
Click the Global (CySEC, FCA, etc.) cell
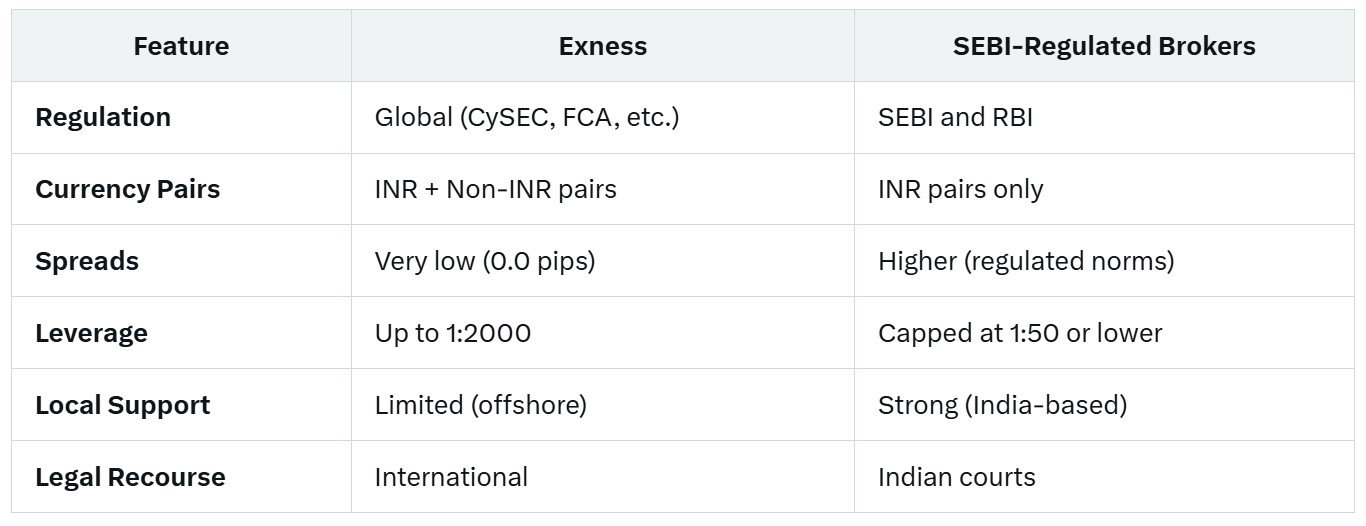(527, 118)
